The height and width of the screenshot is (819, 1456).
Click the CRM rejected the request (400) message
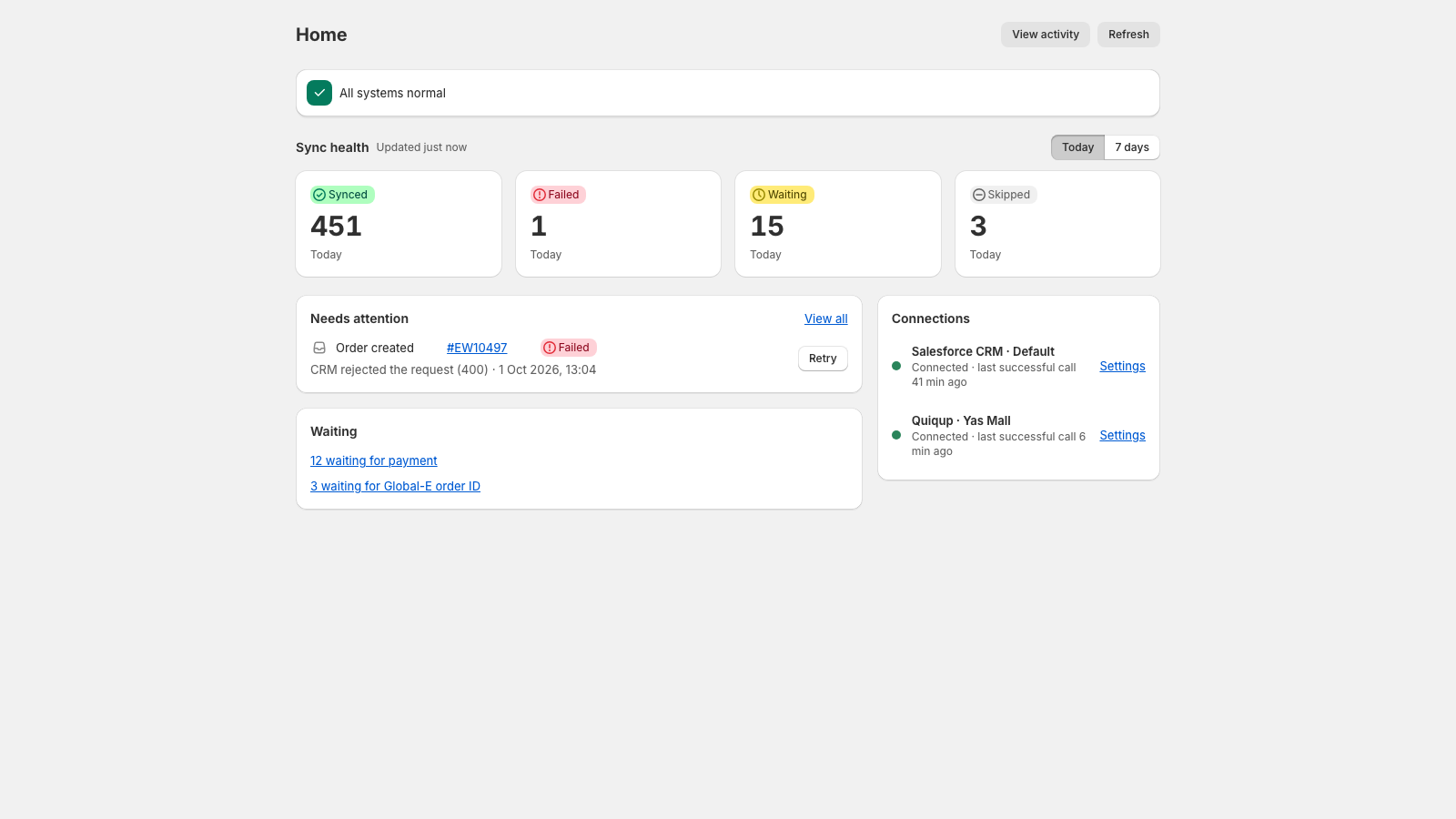point(399,369)
